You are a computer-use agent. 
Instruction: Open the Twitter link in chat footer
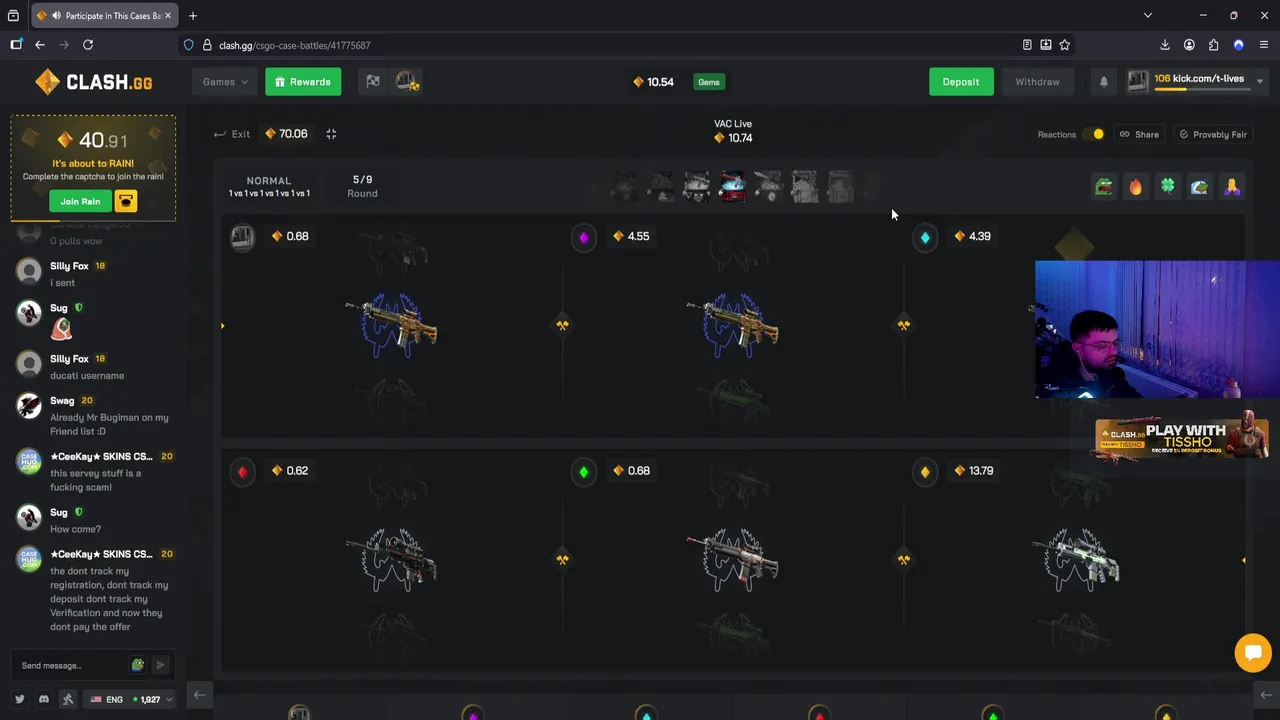click(x=19, y=699)
